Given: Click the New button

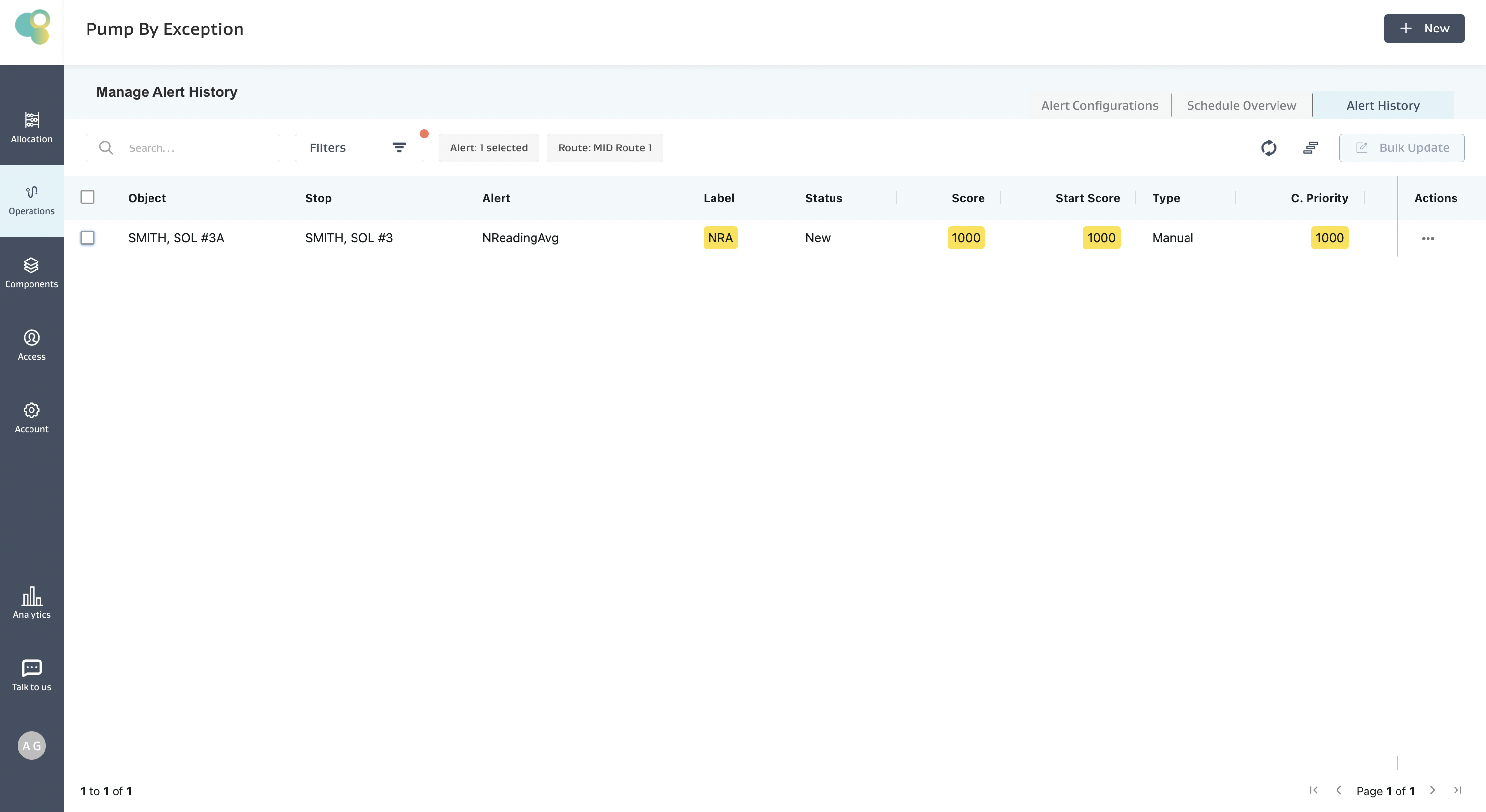Looking at the screenshot, I should pos(1423,28).
